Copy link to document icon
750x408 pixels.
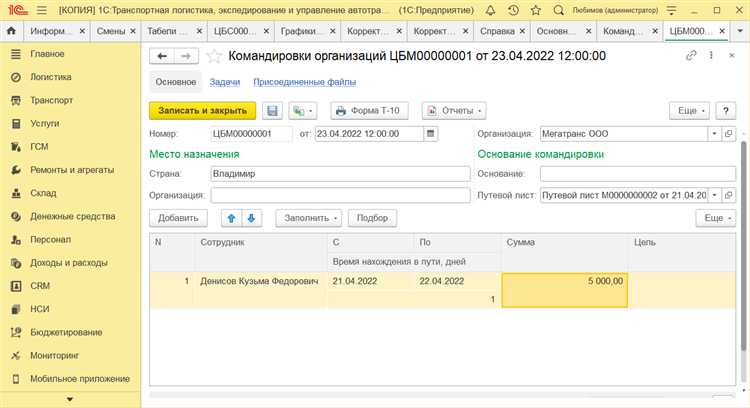(691, 55)
